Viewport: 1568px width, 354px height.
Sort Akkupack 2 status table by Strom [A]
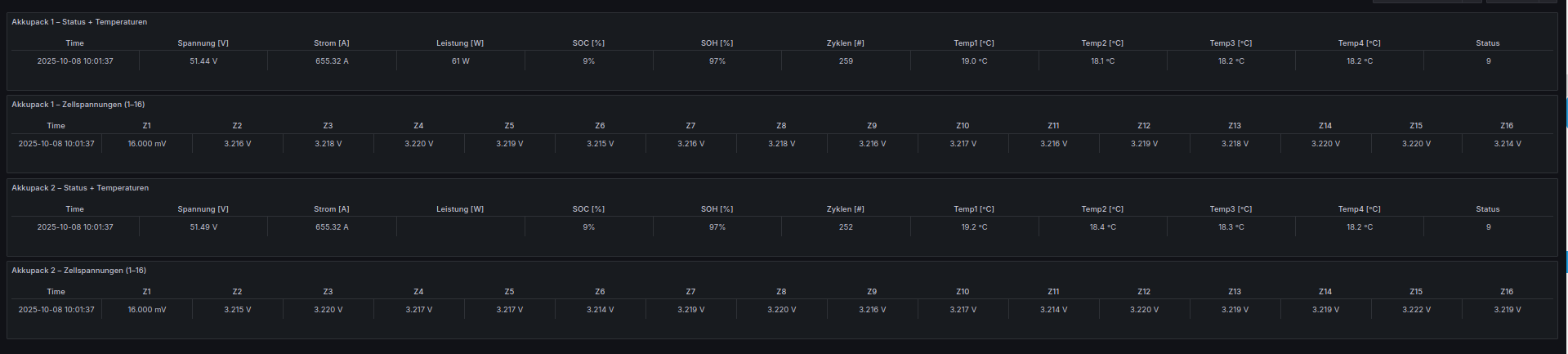(331, 209)
